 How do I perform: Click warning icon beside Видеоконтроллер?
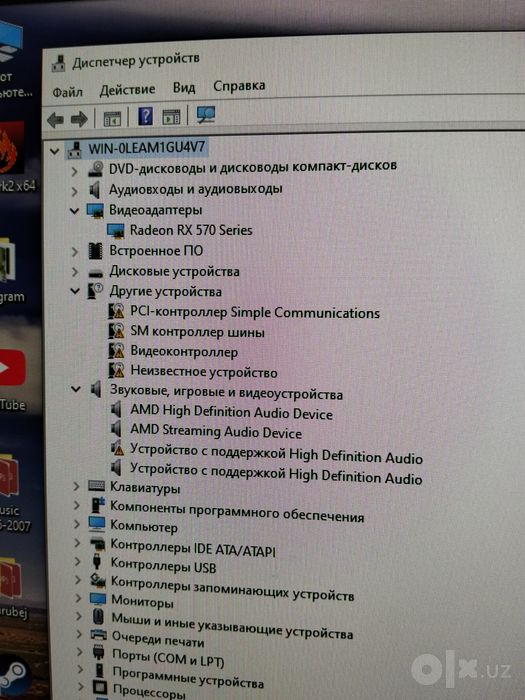(116, 351)
